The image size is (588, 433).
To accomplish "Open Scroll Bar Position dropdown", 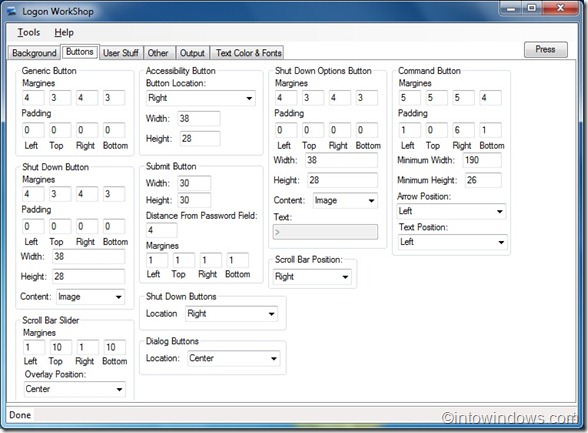I will pos(312,277).
